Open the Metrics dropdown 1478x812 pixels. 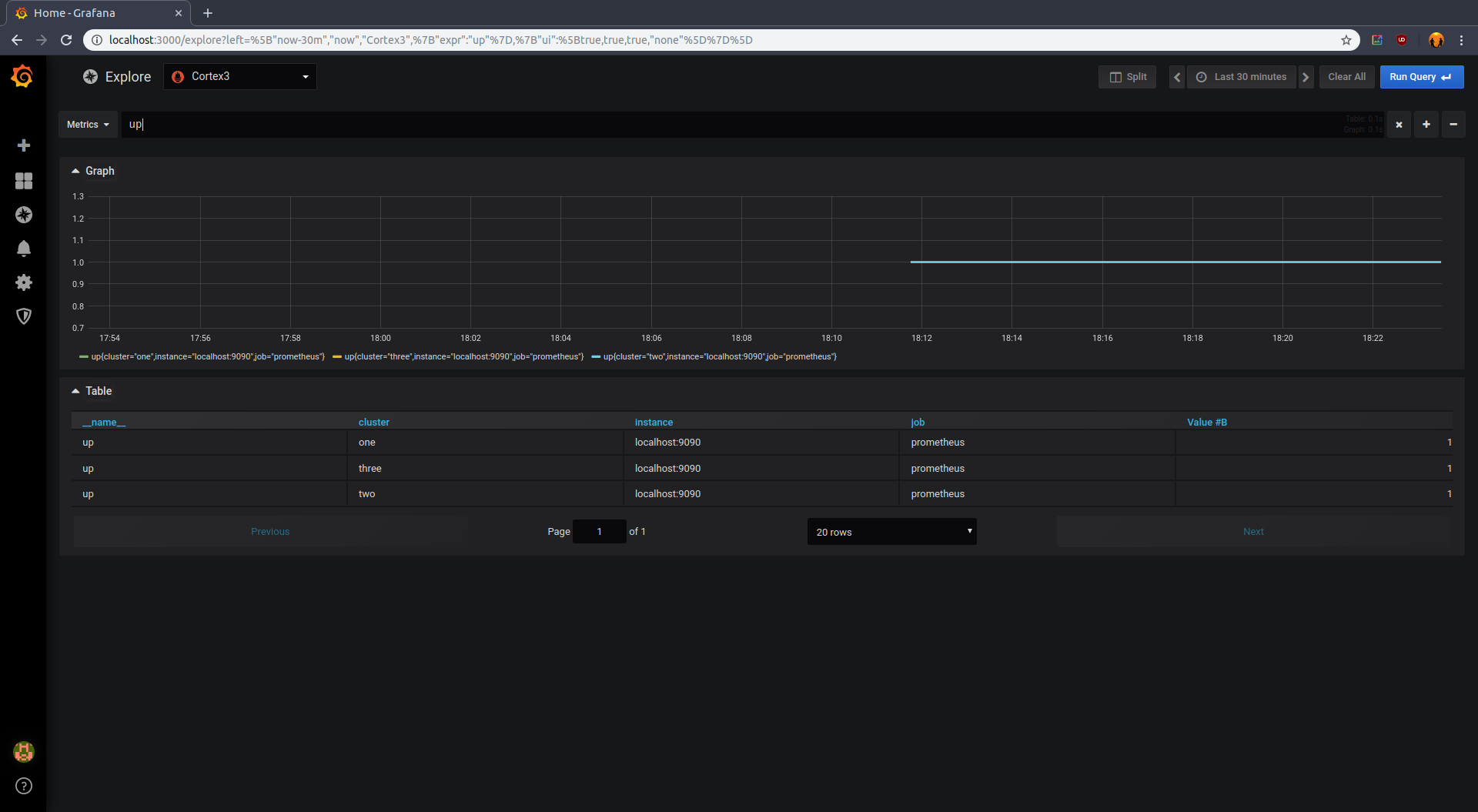(x=88, y=124)
